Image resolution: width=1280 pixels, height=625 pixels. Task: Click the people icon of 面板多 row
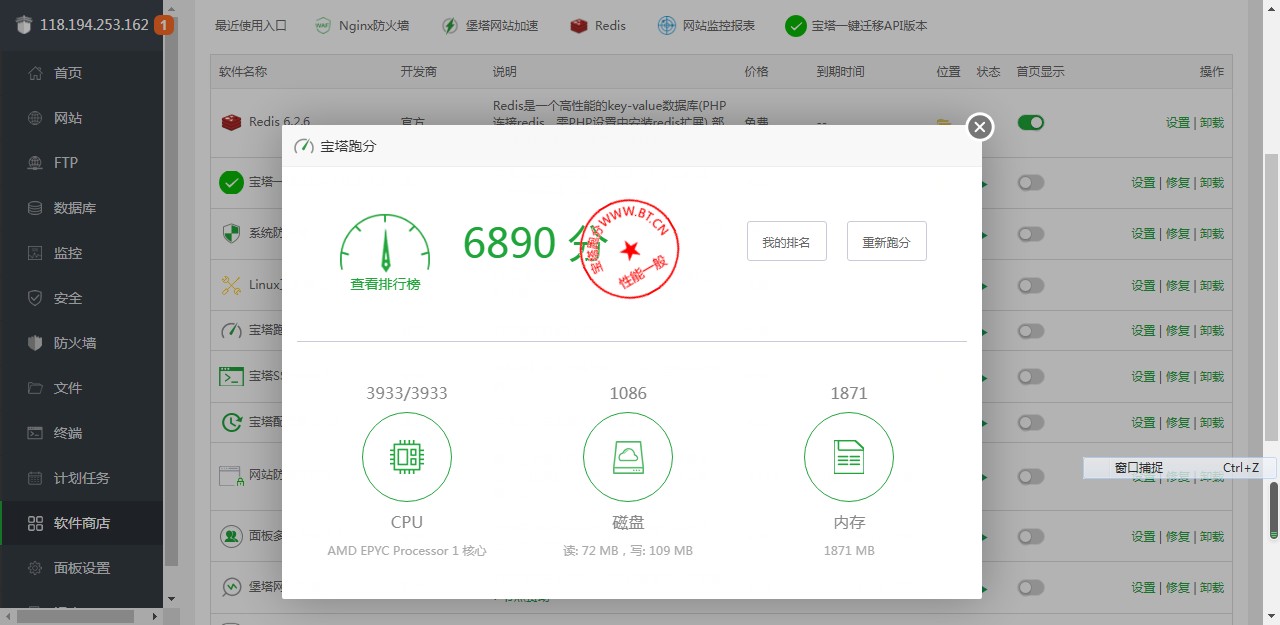pos(231,536)
